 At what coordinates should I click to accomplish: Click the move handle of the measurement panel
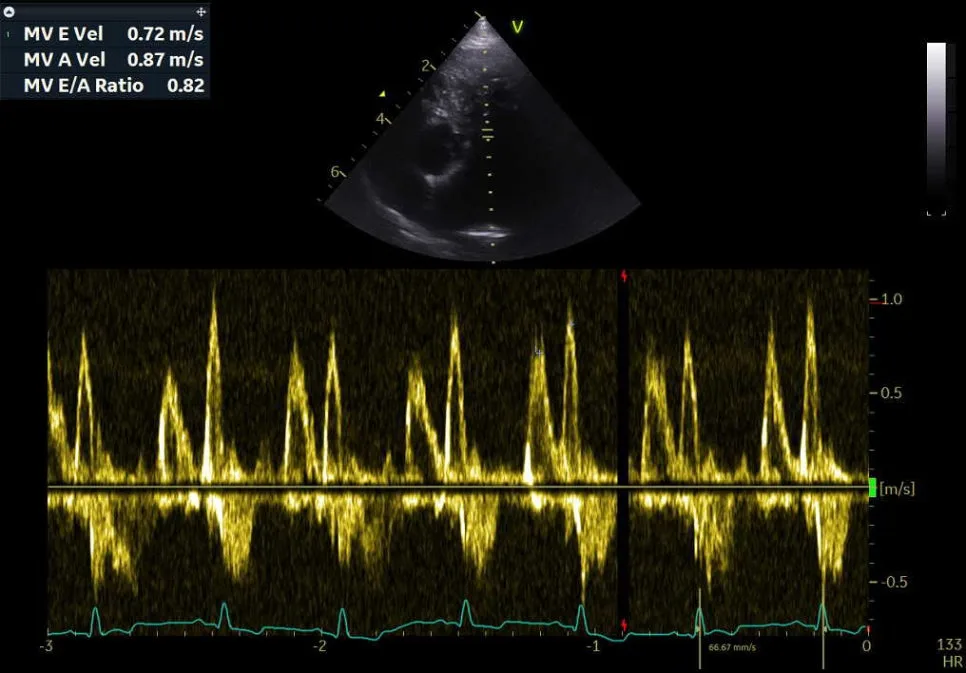point(201,12)
